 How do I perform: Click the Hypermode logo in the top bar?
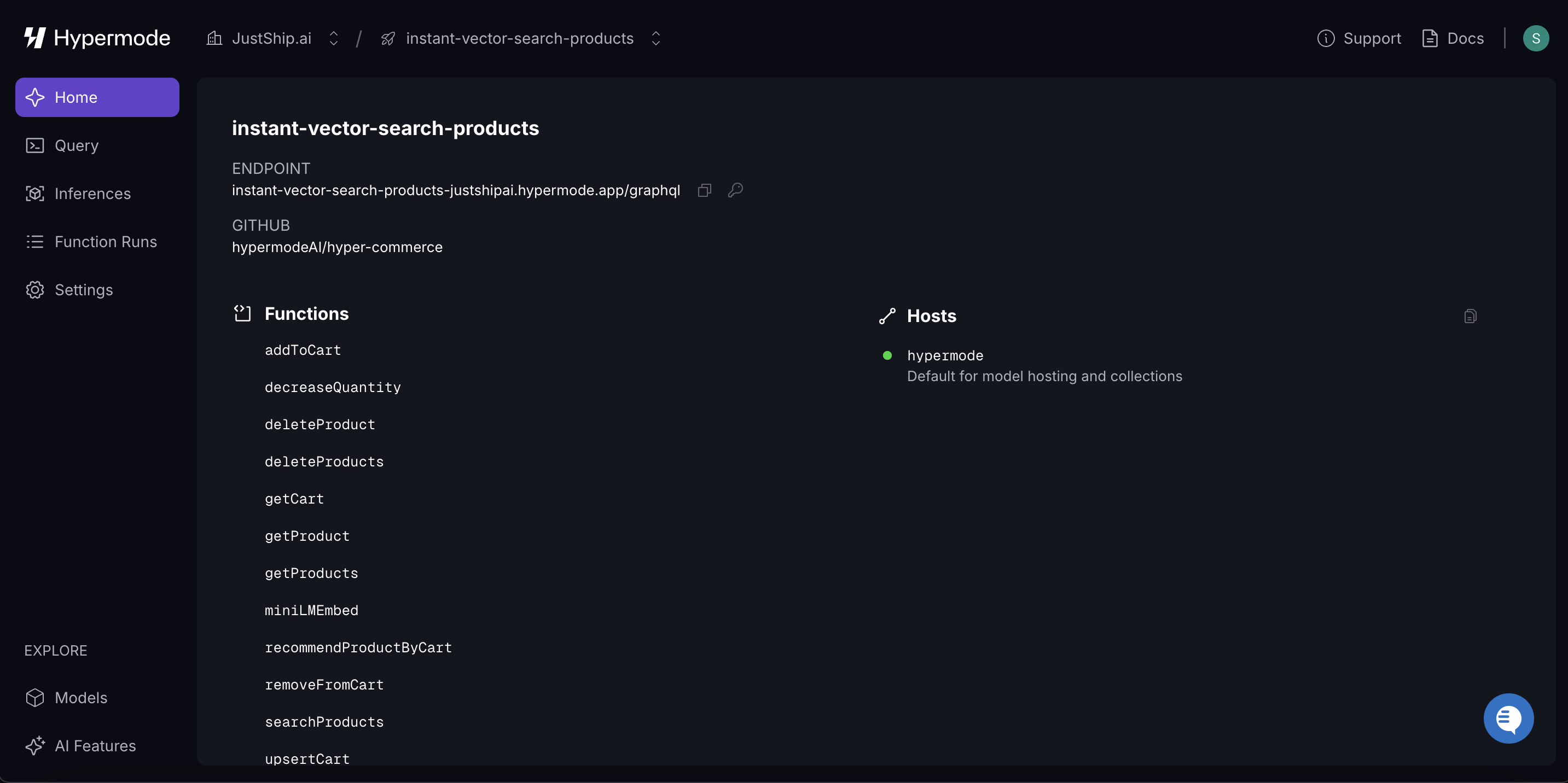[97, 38]
